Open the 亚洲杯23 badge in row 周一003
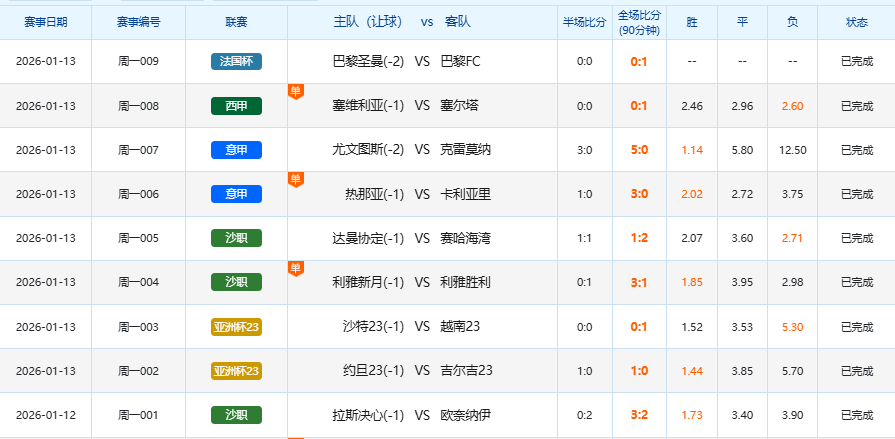The image size is (895, 439). 236,326
